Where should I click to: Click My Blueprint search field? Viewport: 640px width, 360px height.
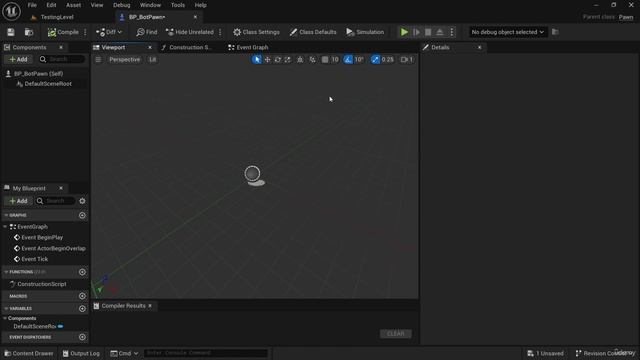(56, 201)
